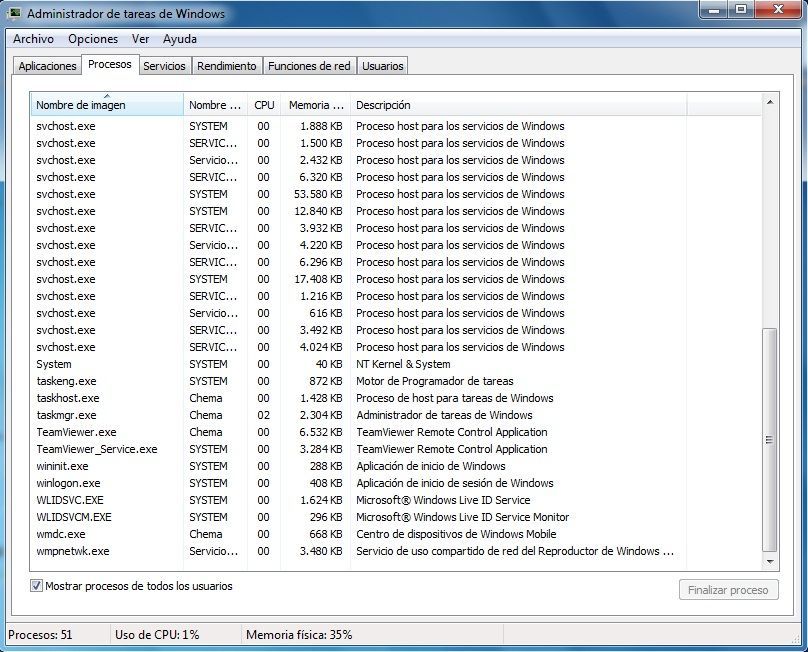Click the Finalizar proceso button
Viewport: 808px width, 652px height.
(728, 590)
